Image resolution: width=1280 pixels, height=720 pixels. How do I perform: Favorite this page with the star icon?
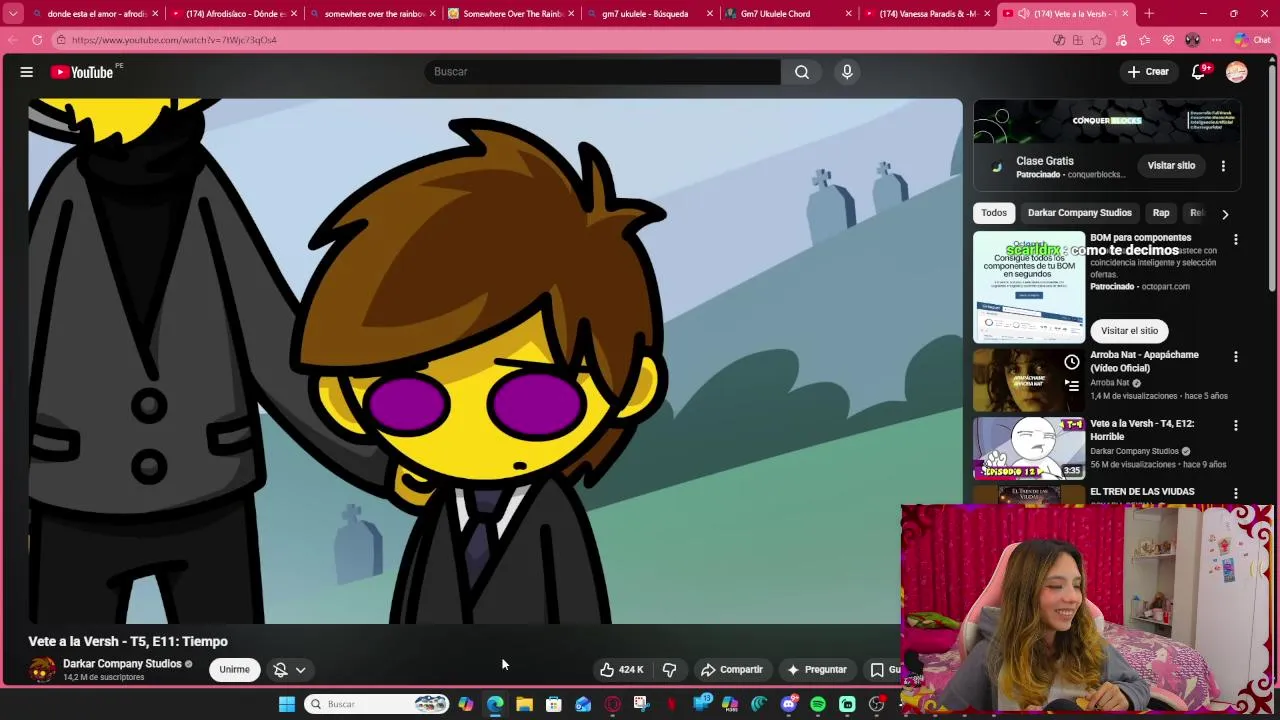point(1097,40)
